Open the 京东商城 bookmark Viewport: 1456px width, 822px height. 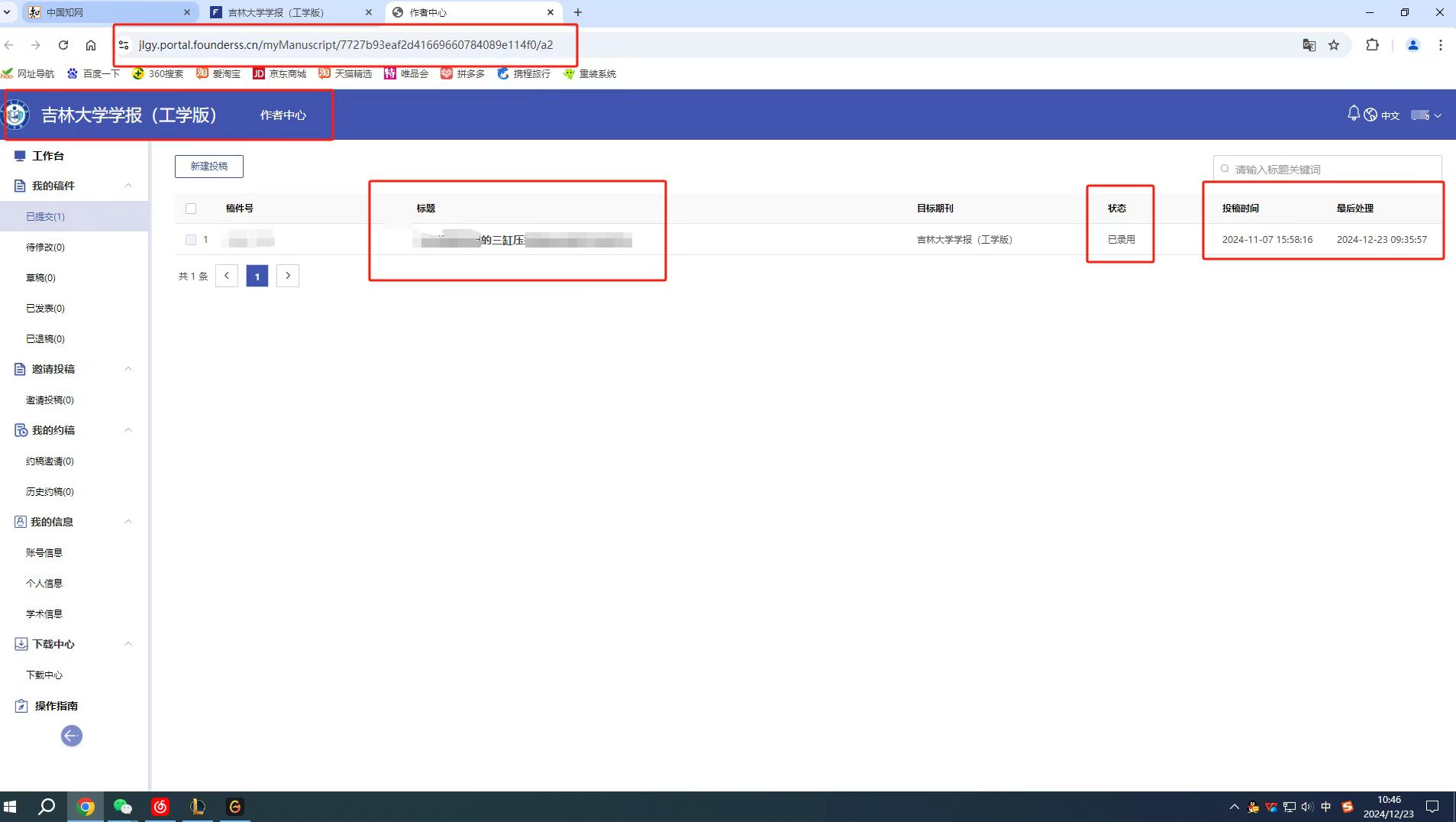click(x=279, y=73)
